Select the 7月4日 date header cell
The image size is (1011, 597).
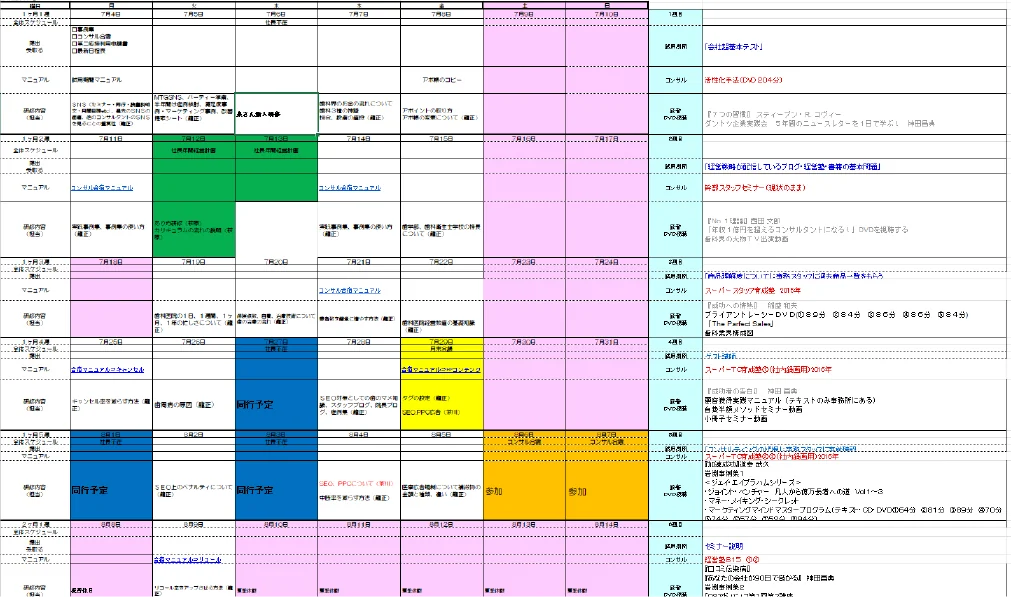(x=111, y=14)
